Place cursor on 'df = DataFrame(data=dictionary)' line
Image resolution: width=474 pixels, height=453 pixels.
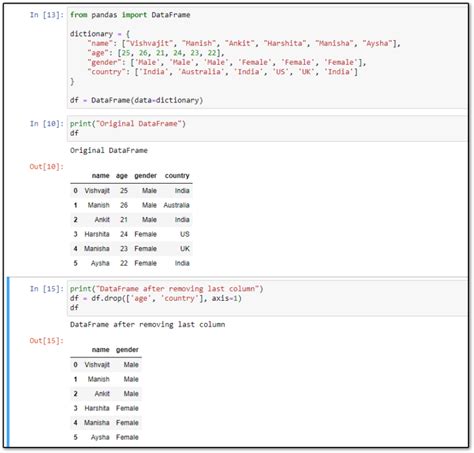click(x=136, y=100)
